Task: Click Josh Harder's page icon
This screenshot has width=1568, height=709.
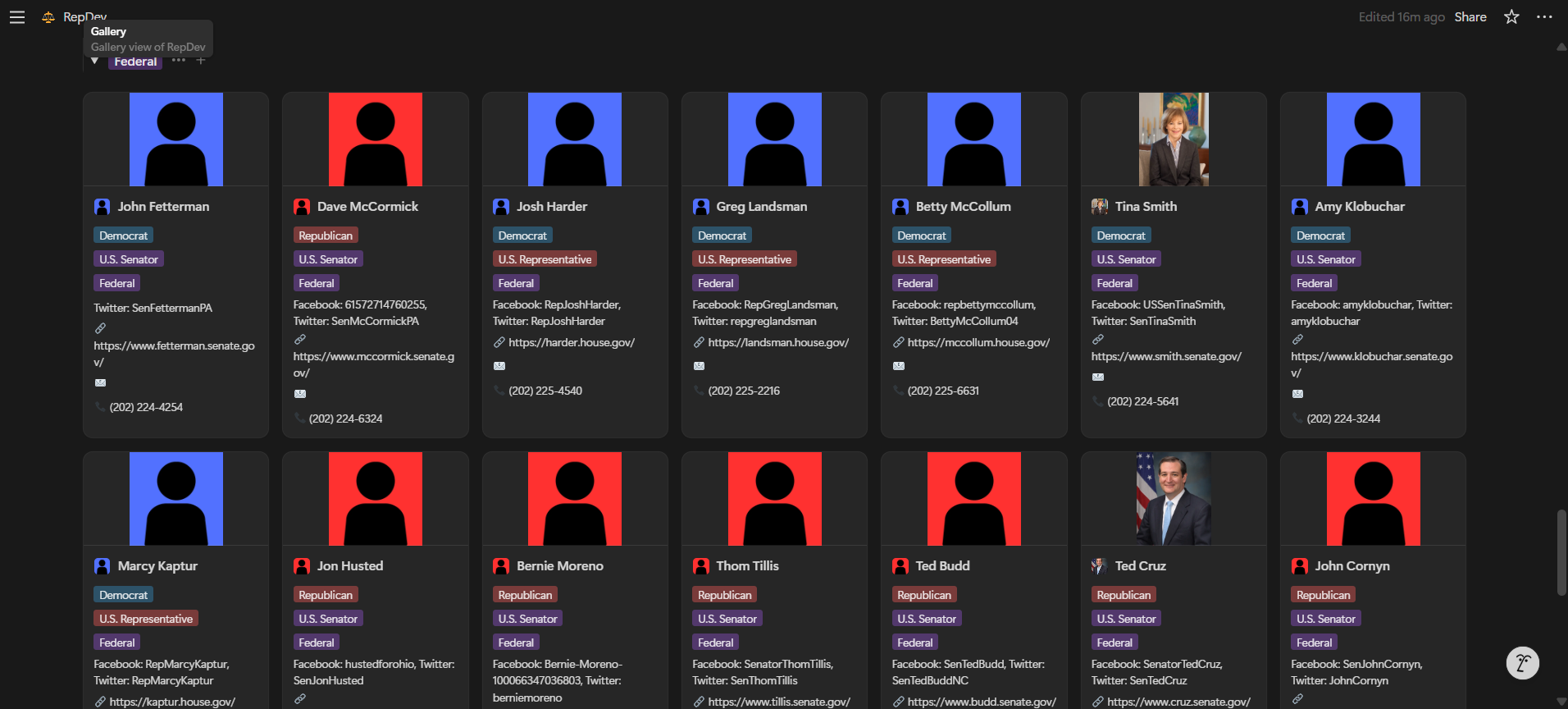Action: 501,207
